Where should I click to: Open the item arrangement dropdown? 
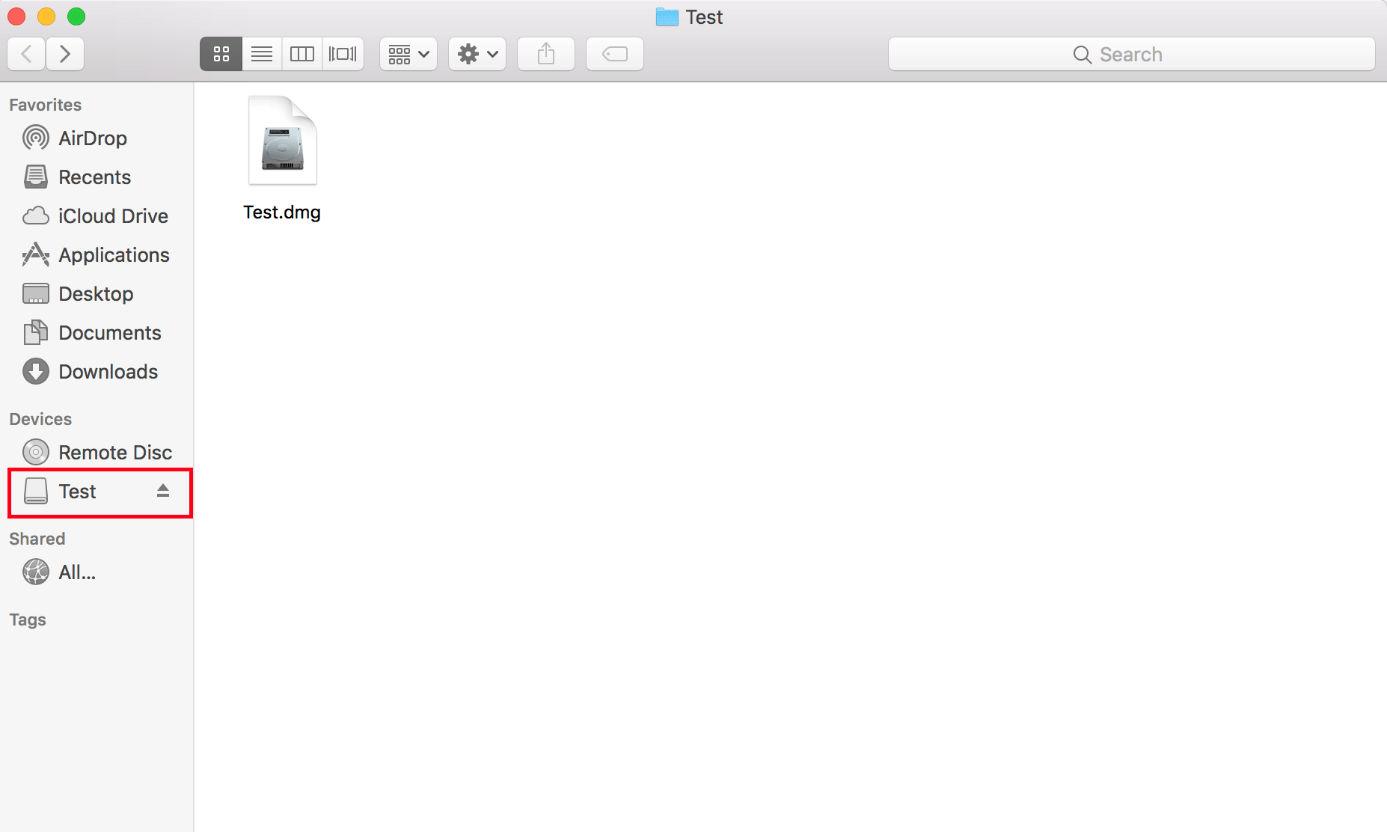(408, 54)
